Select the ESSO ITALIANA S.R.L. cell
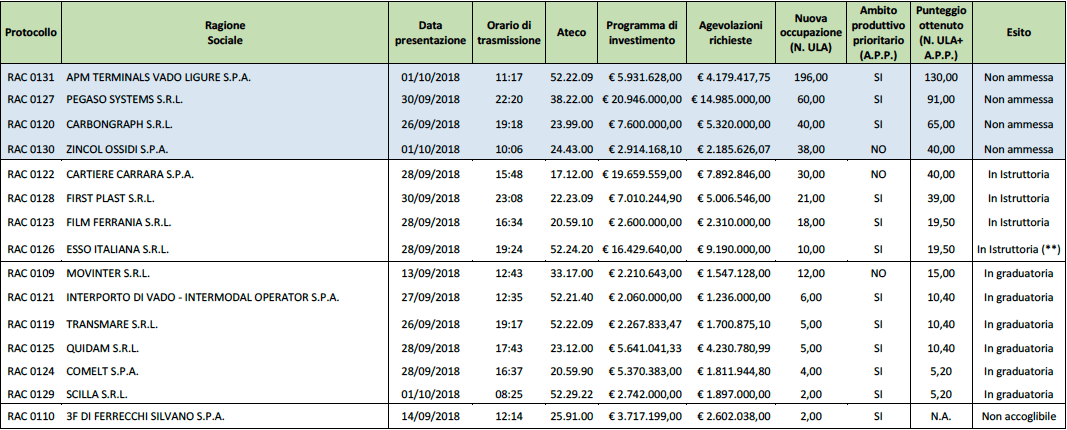Image resolution: width=1067 pixels, height=430 pixels. pyautogui.click(x=118, y=249)
